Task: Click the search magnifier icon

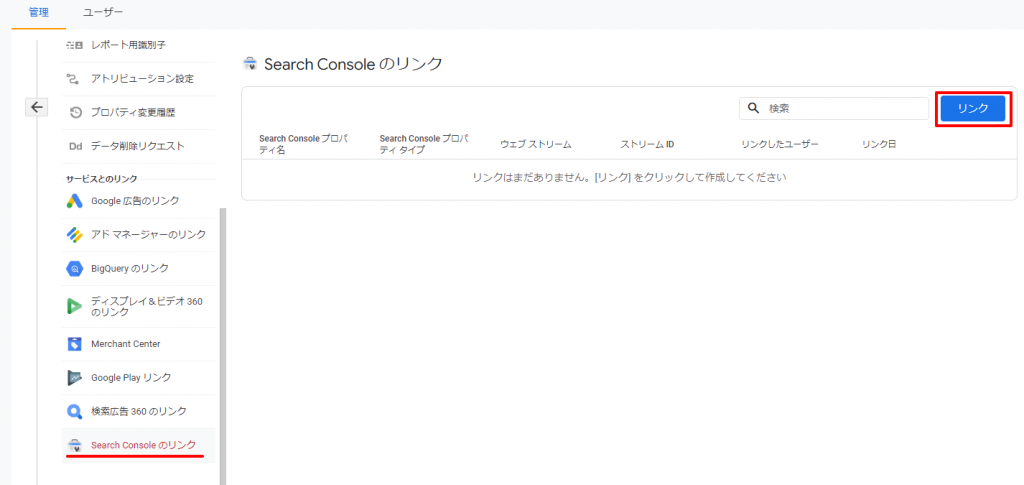Action: (754, 108)
